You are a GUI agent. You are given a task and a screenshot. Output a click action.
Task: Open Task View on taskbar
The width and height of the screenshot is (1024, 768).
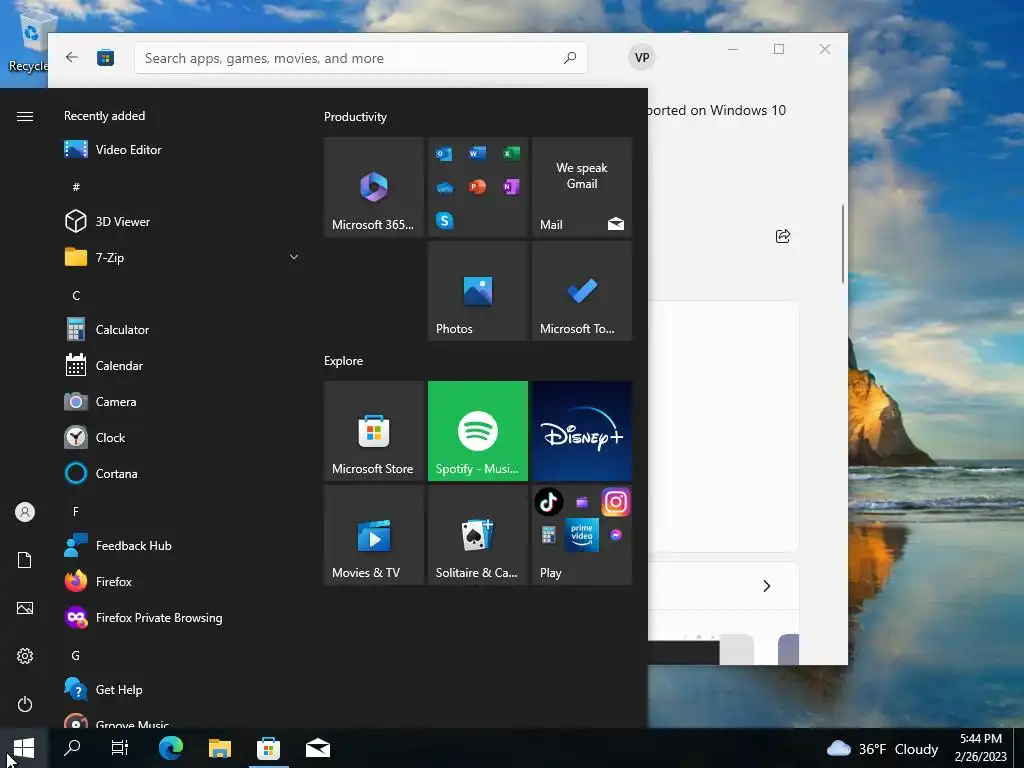[120, 748]
